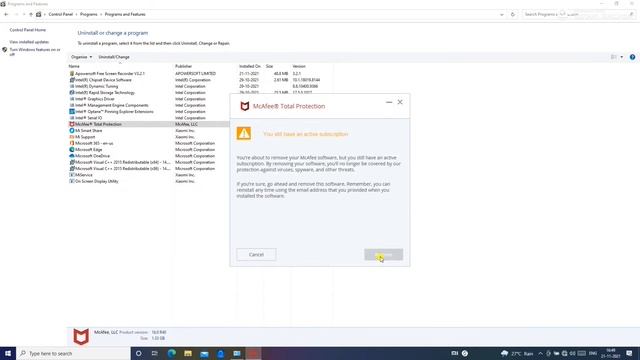Launch Microsoft Edge from taskbar
Screen dimensions: 640x360
coord(171,353)
